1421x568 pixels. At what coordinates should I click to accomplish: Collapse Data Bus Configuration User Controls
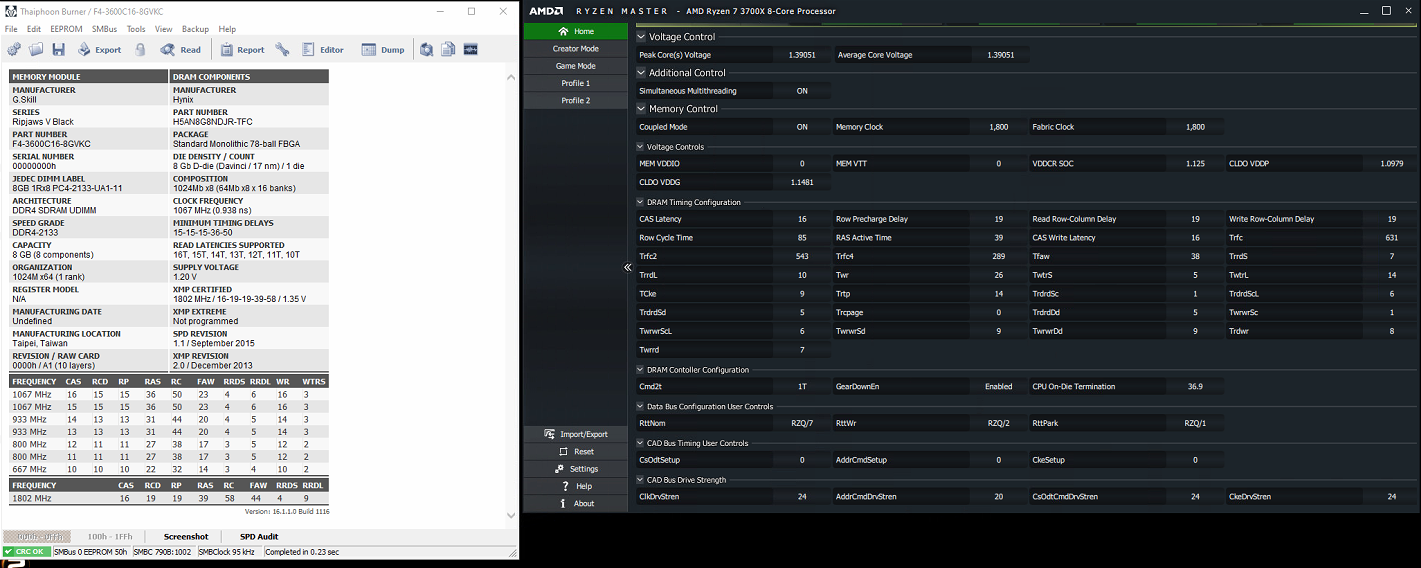(640, 407)
